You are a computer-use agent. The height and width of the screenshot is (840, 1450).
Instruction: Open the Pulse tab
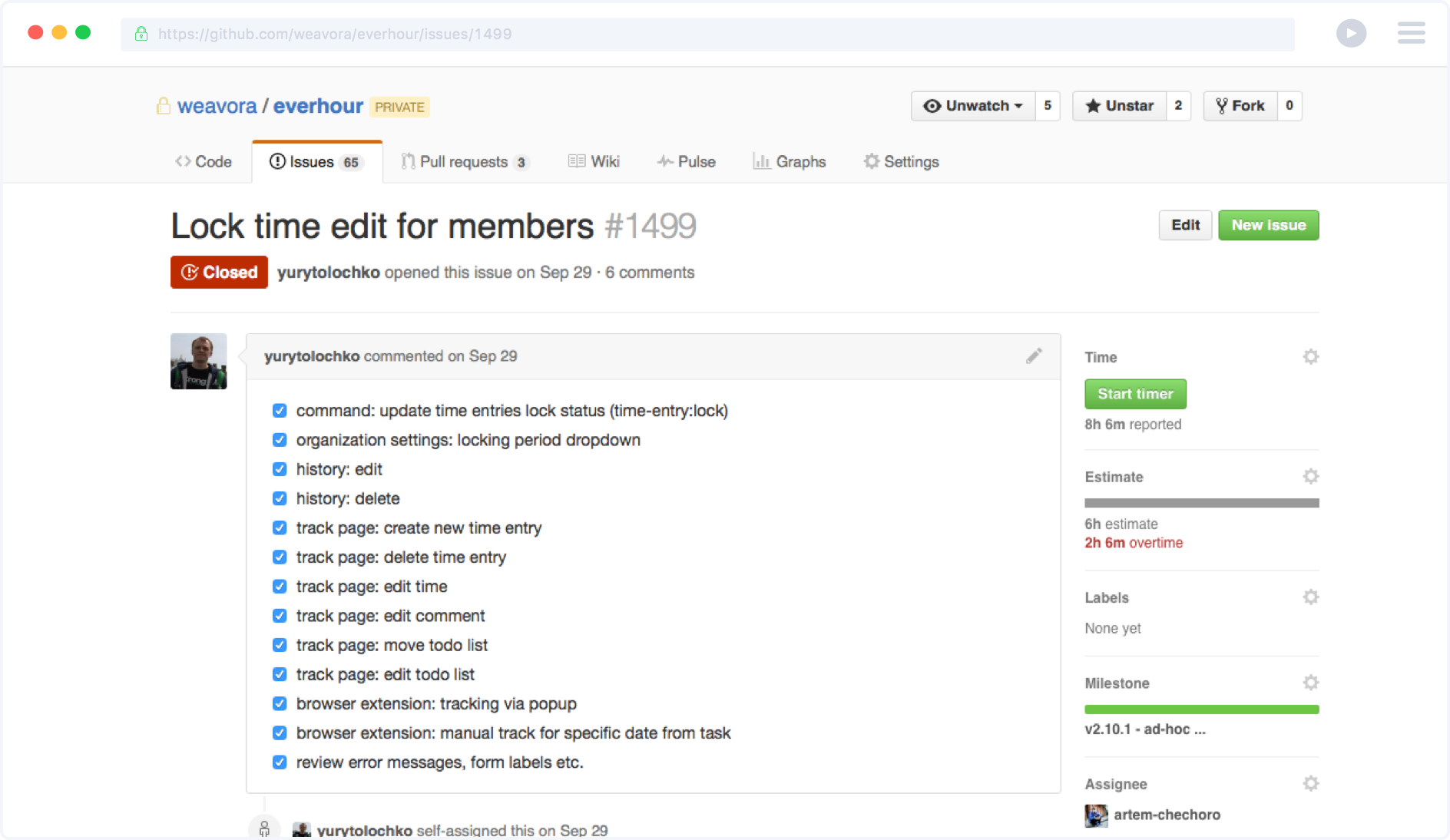pos(686,161)
